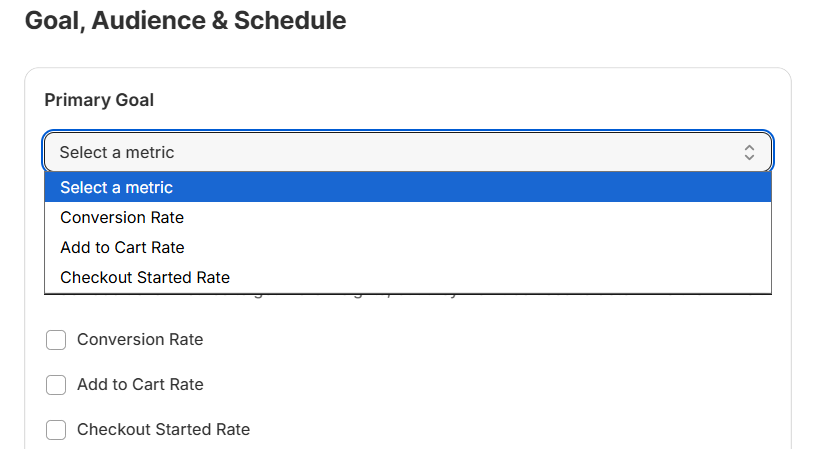Click blank space right of Primary Goal label

coord(450,100)
